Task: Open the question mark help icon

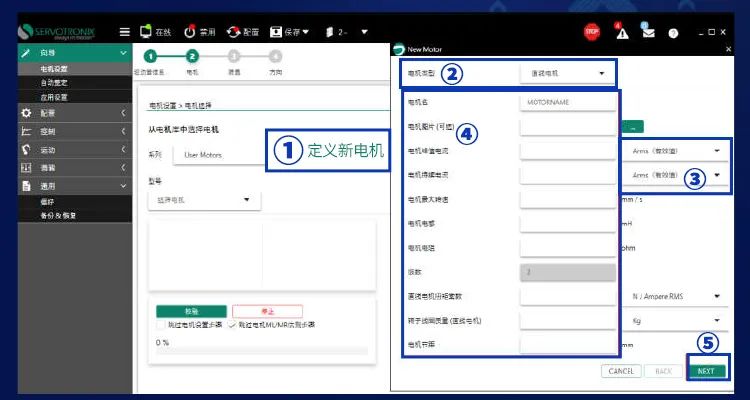Action: 673,33
